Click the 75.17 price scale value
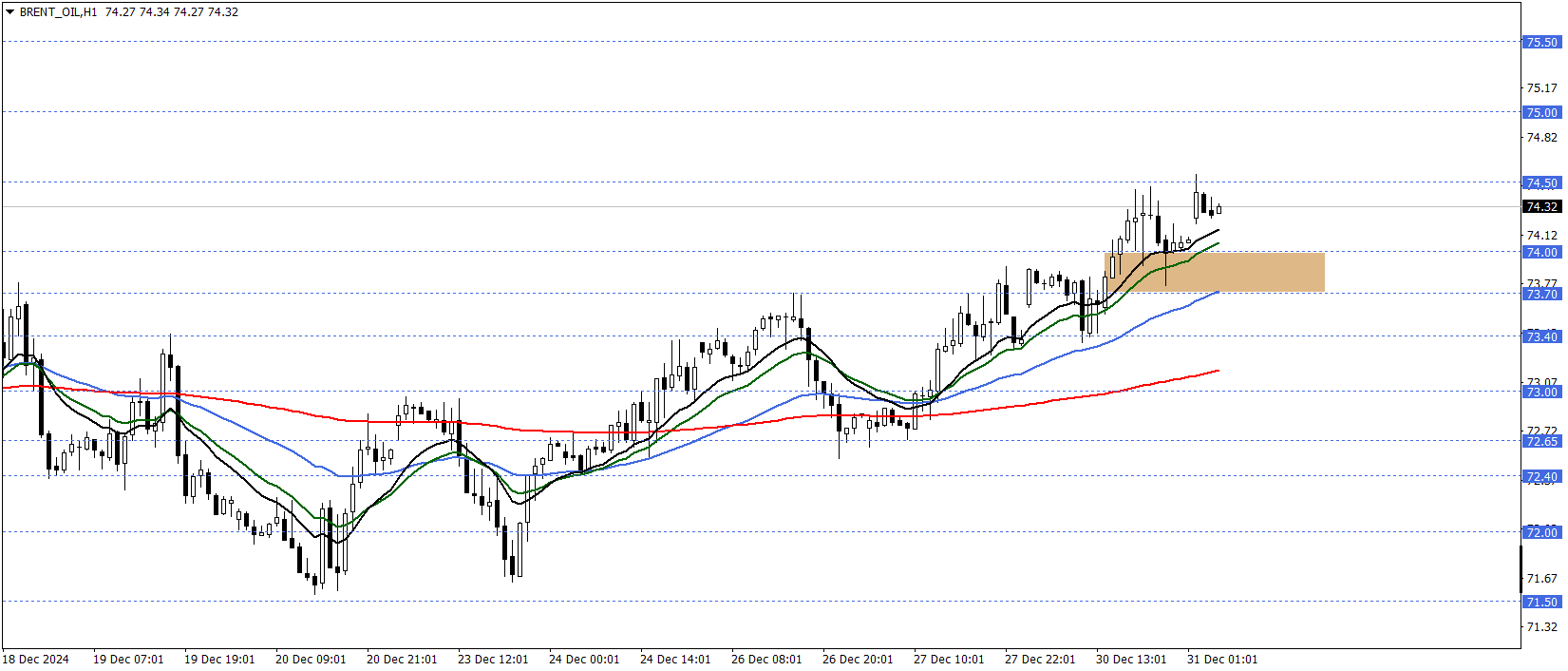This screenshot has width=1568, height=671. (x=1541, y=87)
